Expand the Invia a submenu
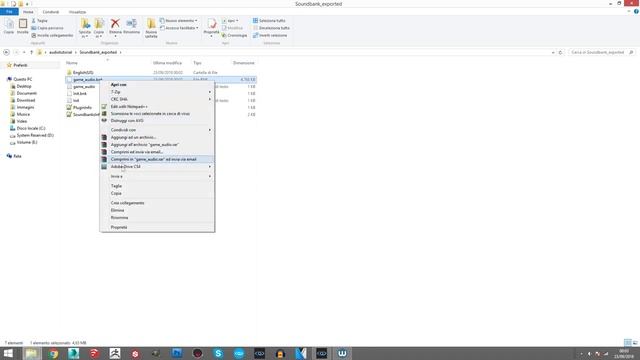 157,176
